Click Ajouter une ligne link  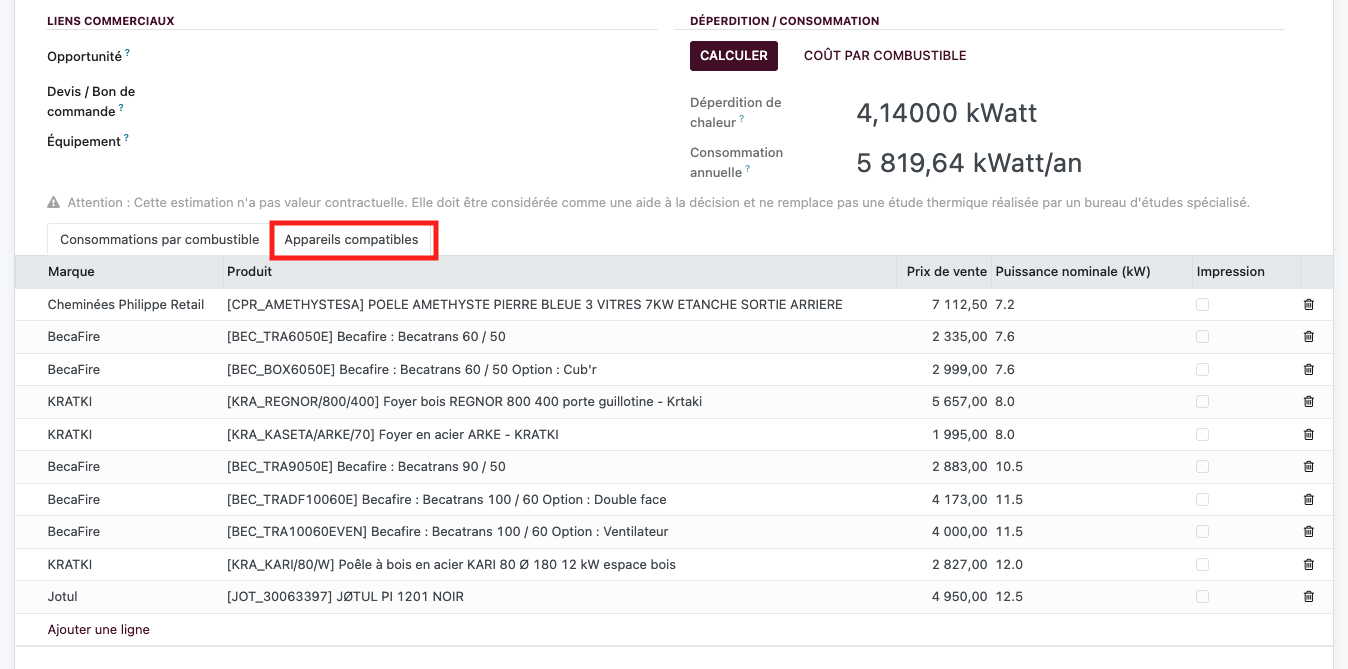tap(99, 630)
